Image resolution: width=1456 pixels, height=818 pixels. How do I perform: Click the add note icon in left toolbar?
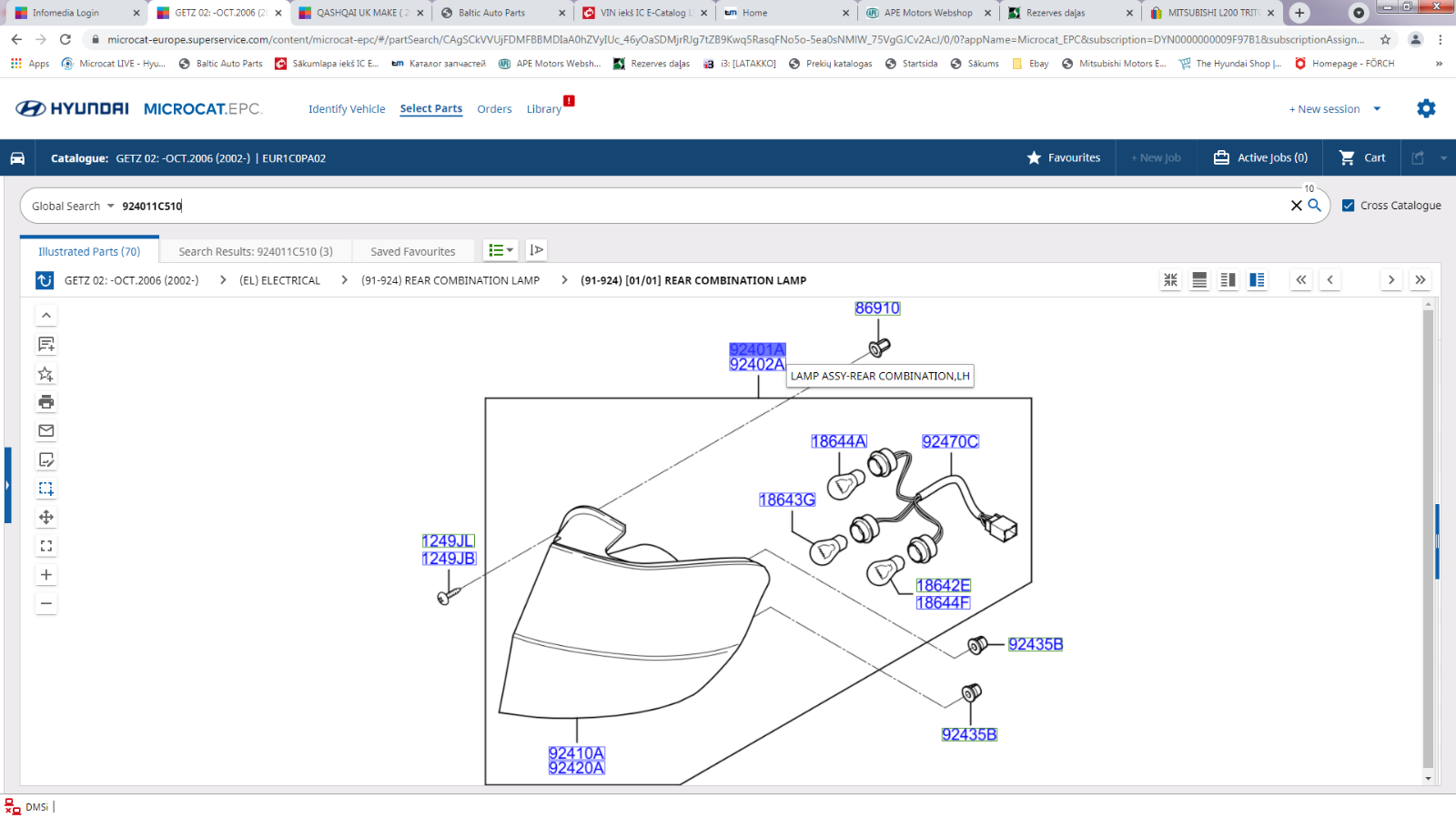tap(46, 344)
